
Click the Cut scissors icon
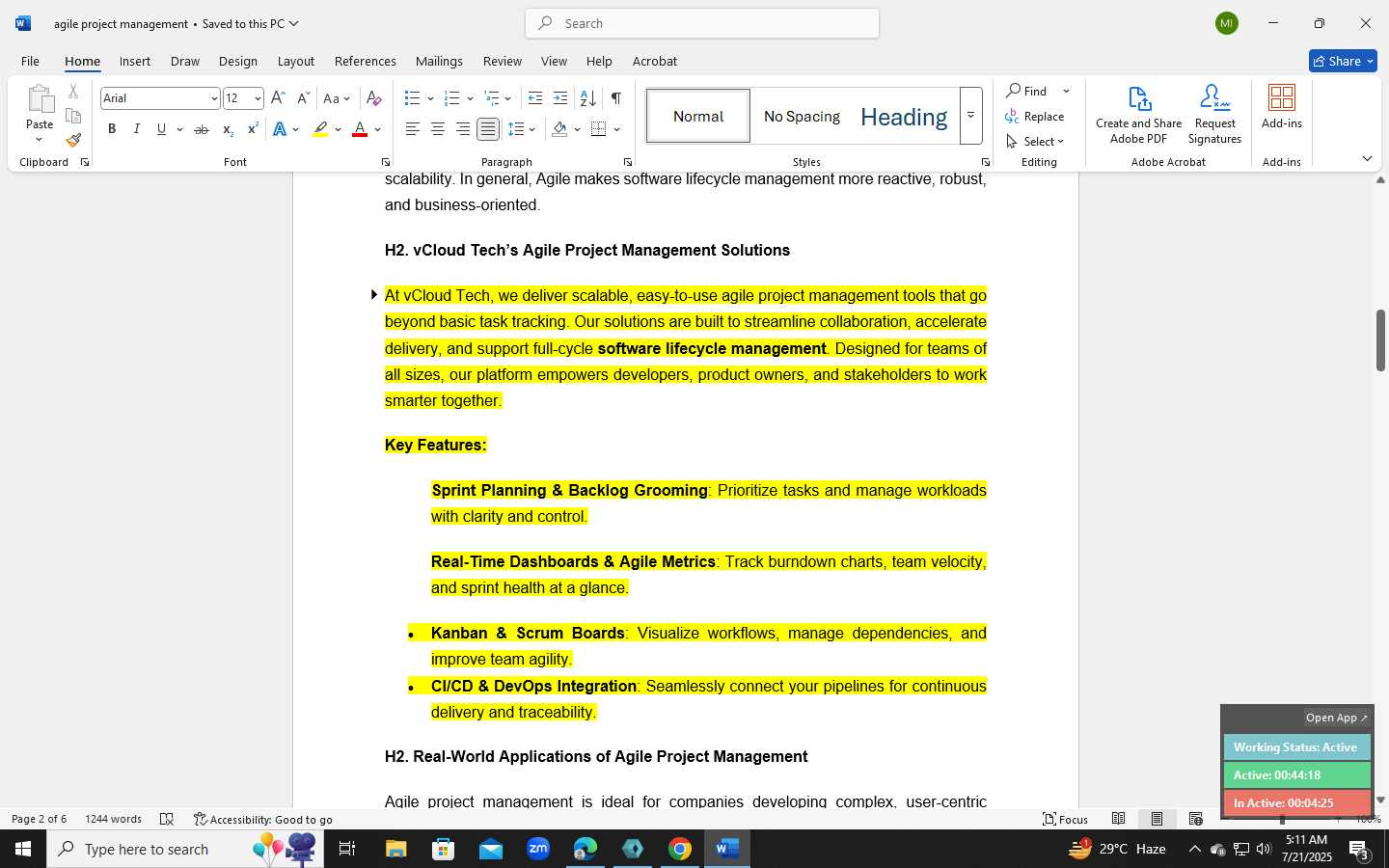click(x=73, y=92)
